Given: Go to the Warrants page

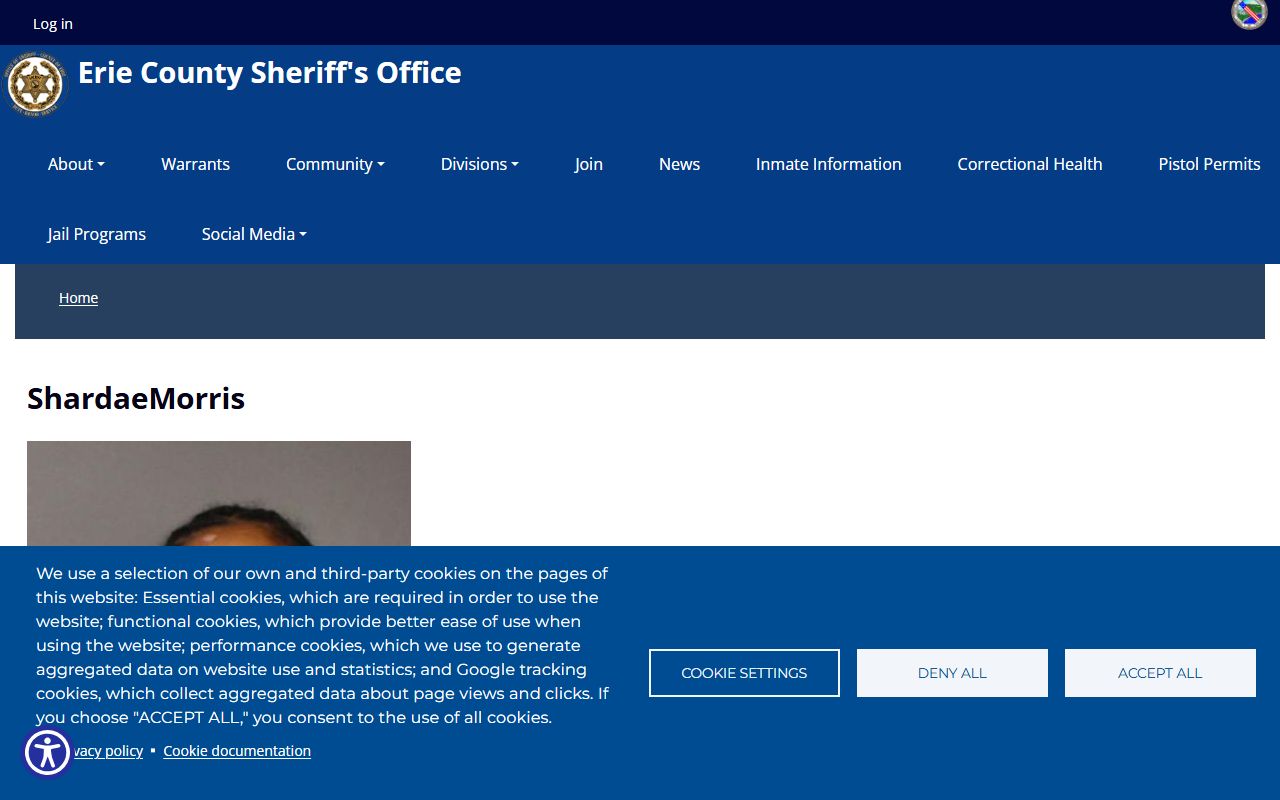Looking at the screenshot, I should click(195, 164).
